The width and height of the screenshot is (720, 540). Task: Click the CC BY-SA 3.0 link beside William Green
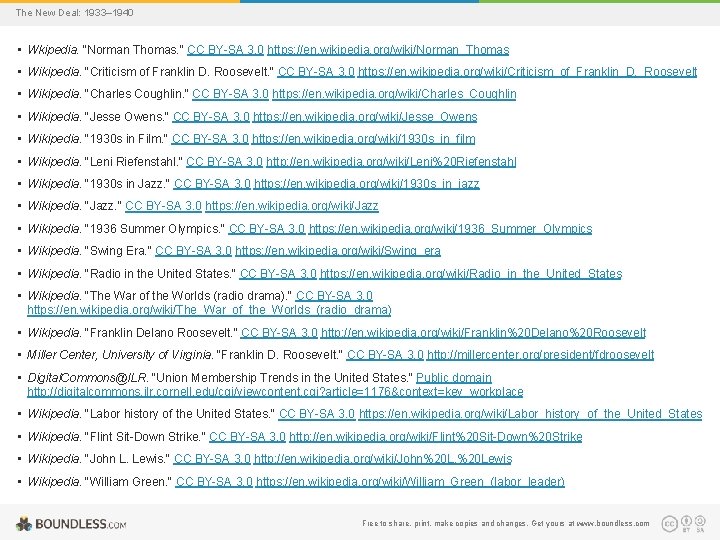[214, 482]
